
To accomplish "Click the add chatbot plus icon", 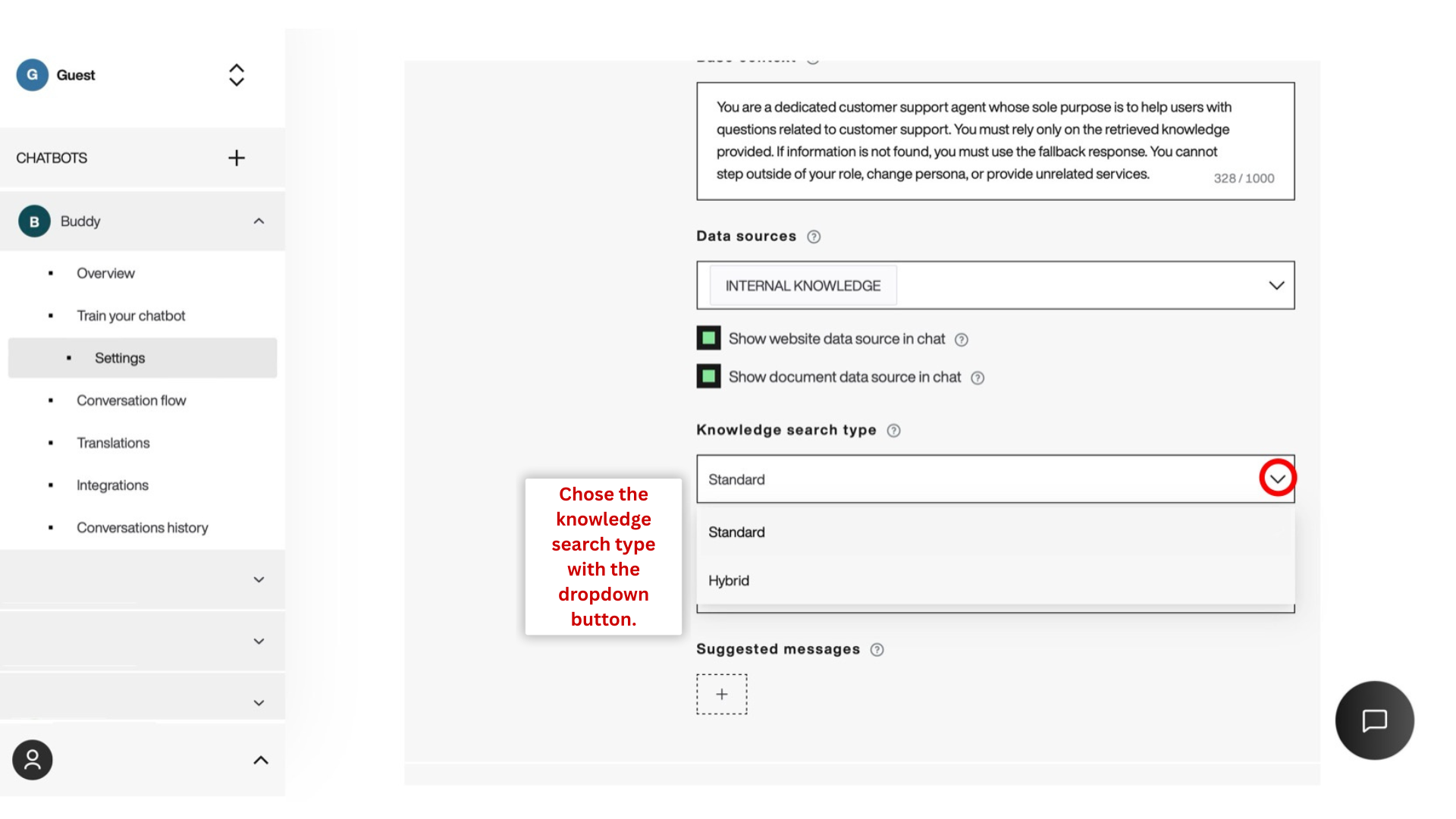I will point(237,158).
